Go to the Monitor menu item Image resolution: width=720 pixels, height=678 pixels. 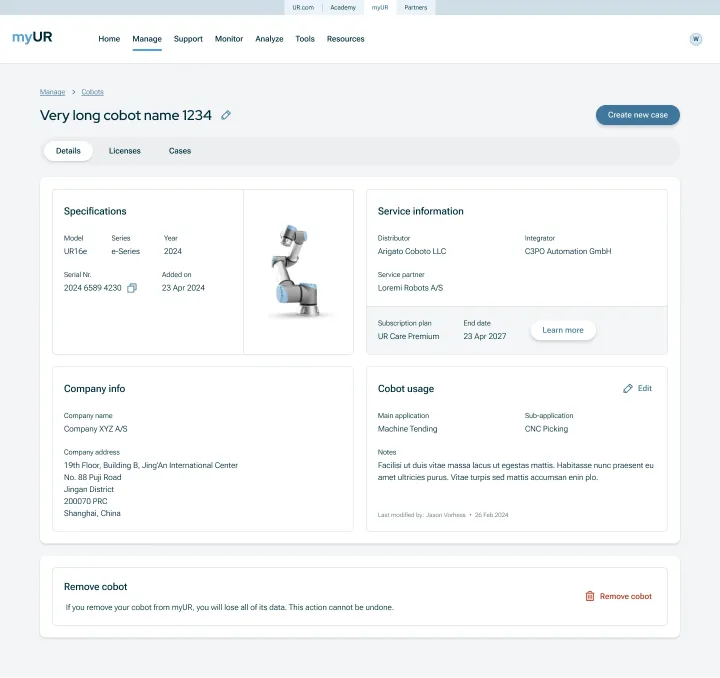229,39
